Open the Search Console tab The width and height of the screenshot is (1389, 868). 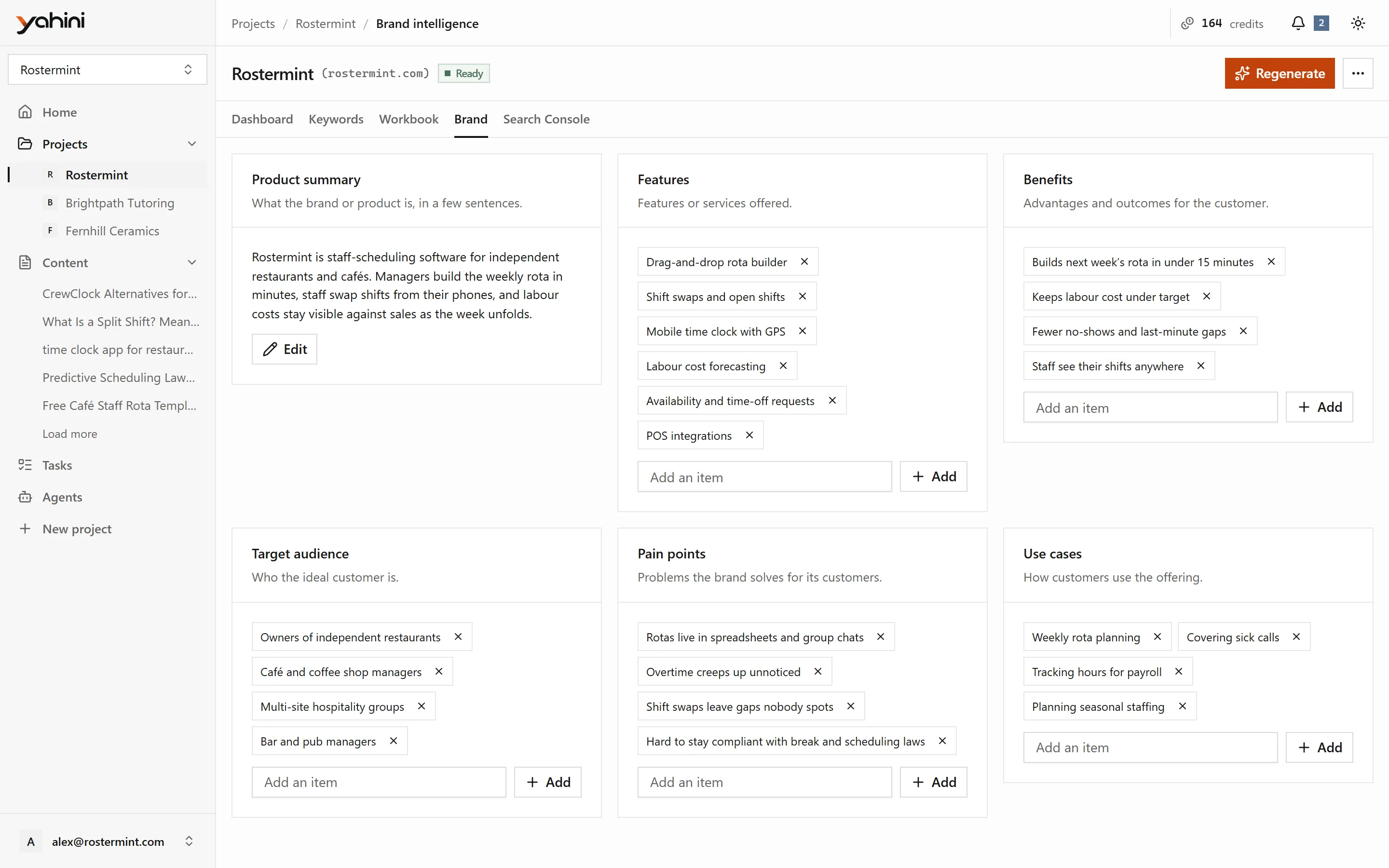(x=546, y=120)
